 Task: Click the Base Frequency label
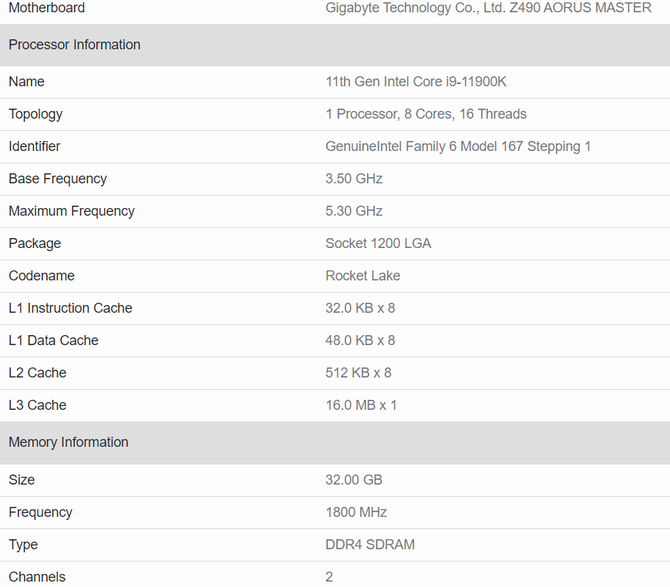(x=57, y=179)
